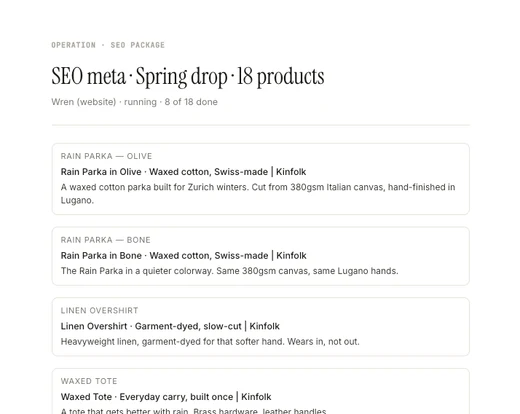Click the 8 of 18 done progress text

[191, 102]
